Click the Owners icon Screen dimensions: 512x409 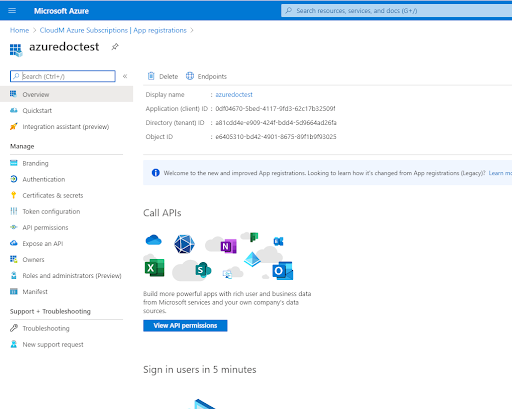point(14,259)
